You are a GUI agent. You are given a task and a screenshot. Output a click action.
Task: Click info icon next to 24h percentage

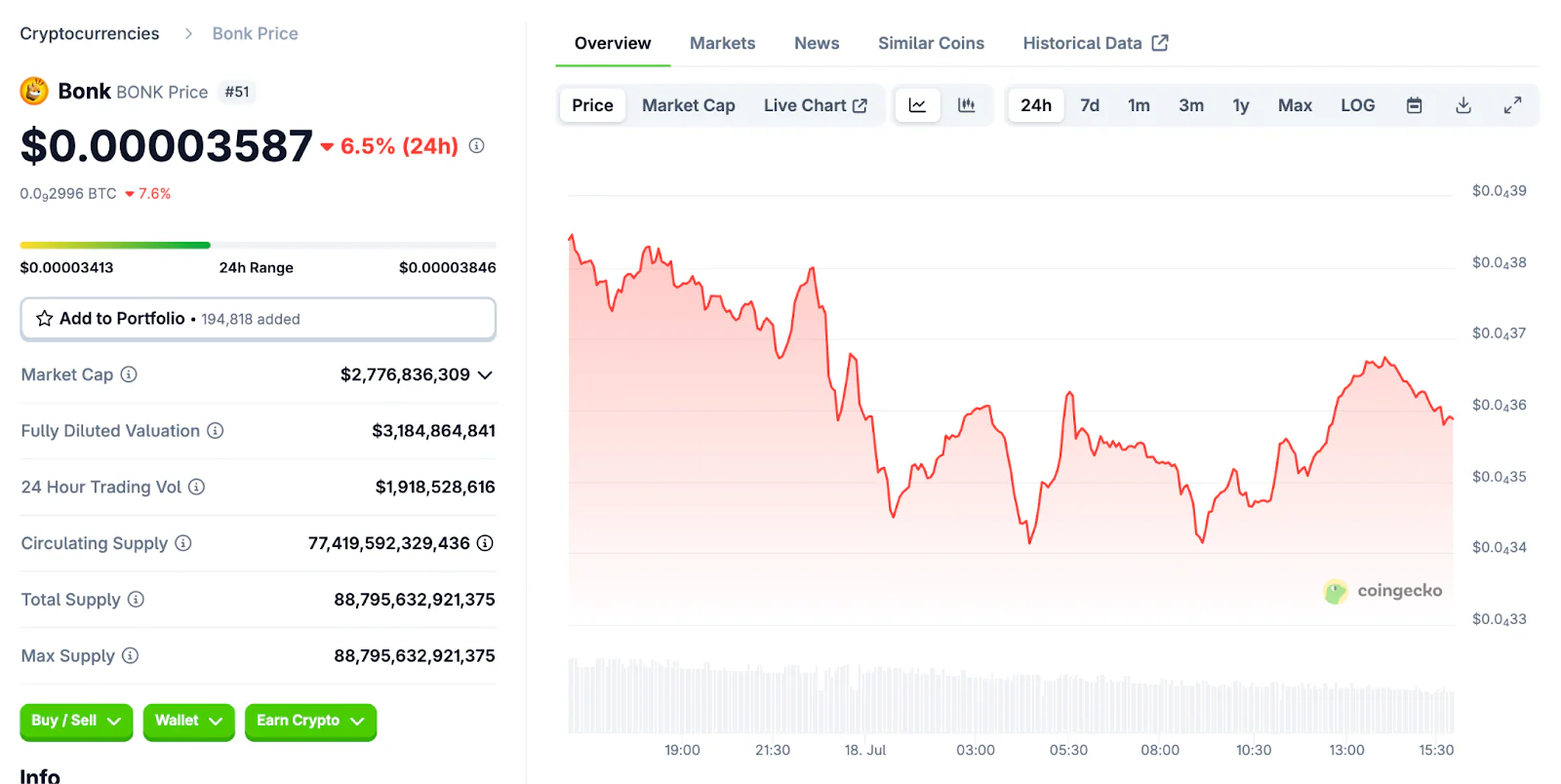pos(476,146)
